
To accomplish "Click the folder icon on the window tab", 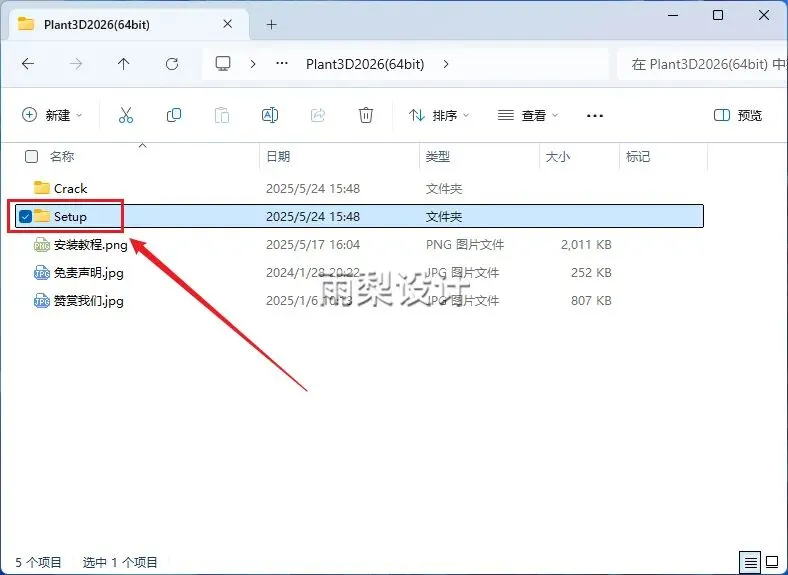I will [x=26, y=24].
